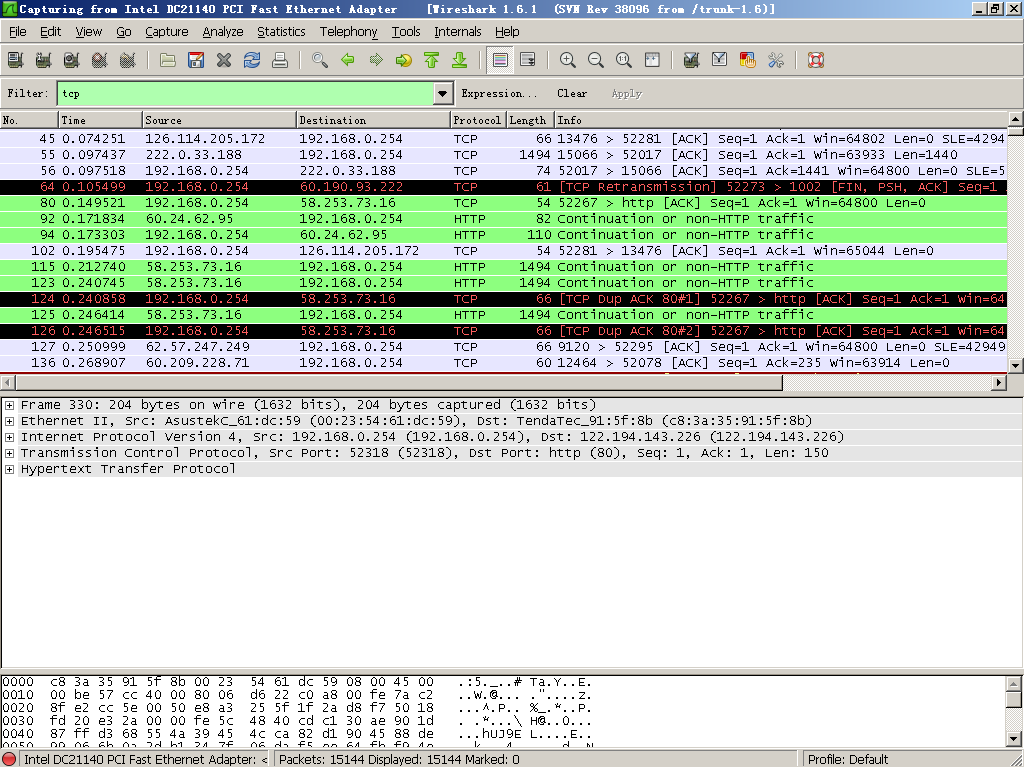Open the Analyze menu
The height and width of the screenshot is (768, 1024).
coord(223,31)
